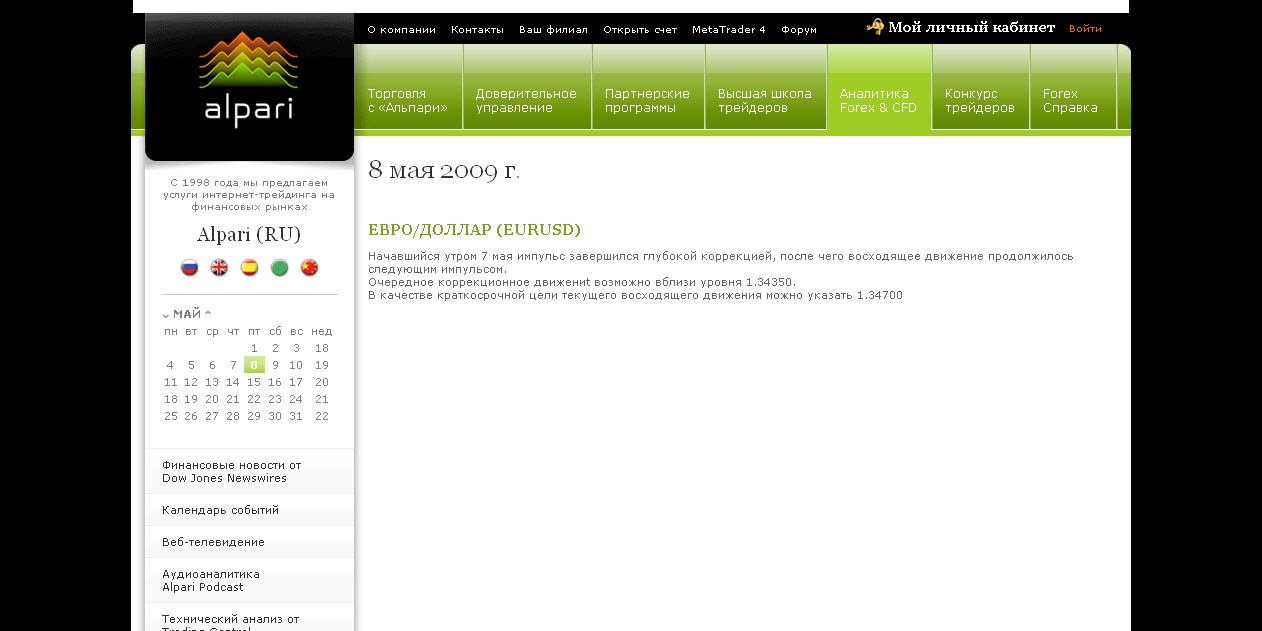Viewport: 1262px width, 631px height.
Task: Go to next month with up chevron
Action: pyautogui.click(x=208, y=314)
